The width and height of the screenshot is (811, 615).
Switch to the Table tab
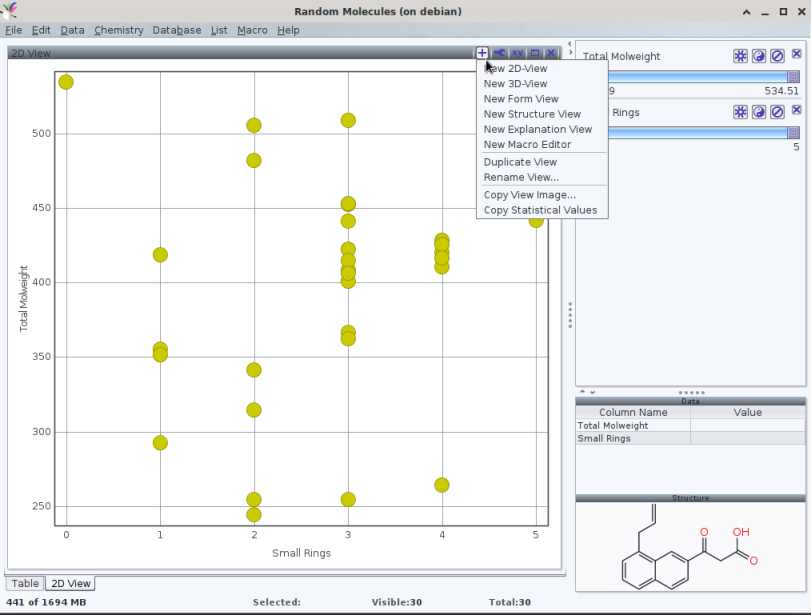(x=25, y=583)
